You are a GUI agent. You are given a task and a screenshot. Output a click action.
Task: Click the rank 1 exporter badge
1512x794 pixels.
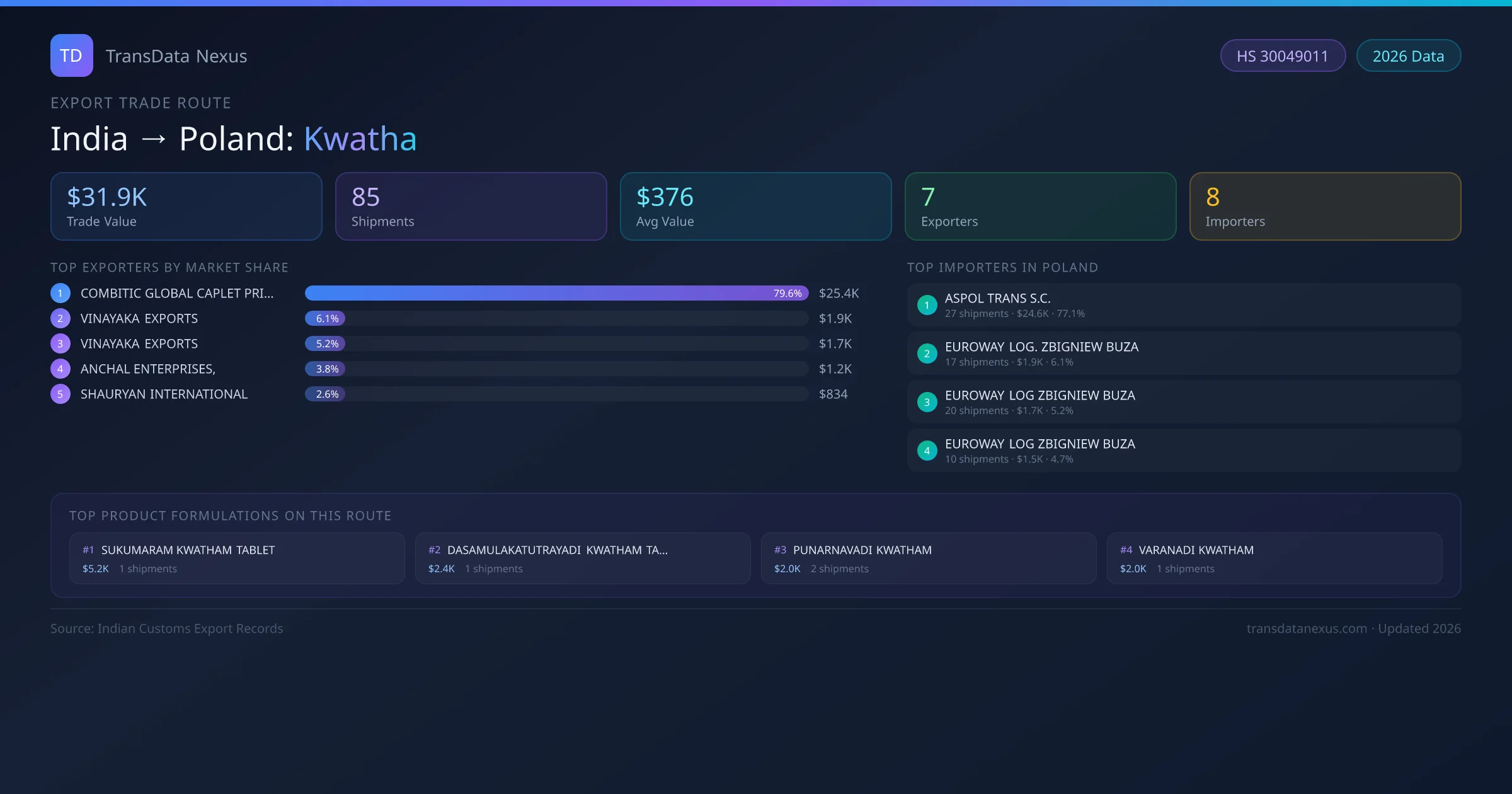pos(60,293)
